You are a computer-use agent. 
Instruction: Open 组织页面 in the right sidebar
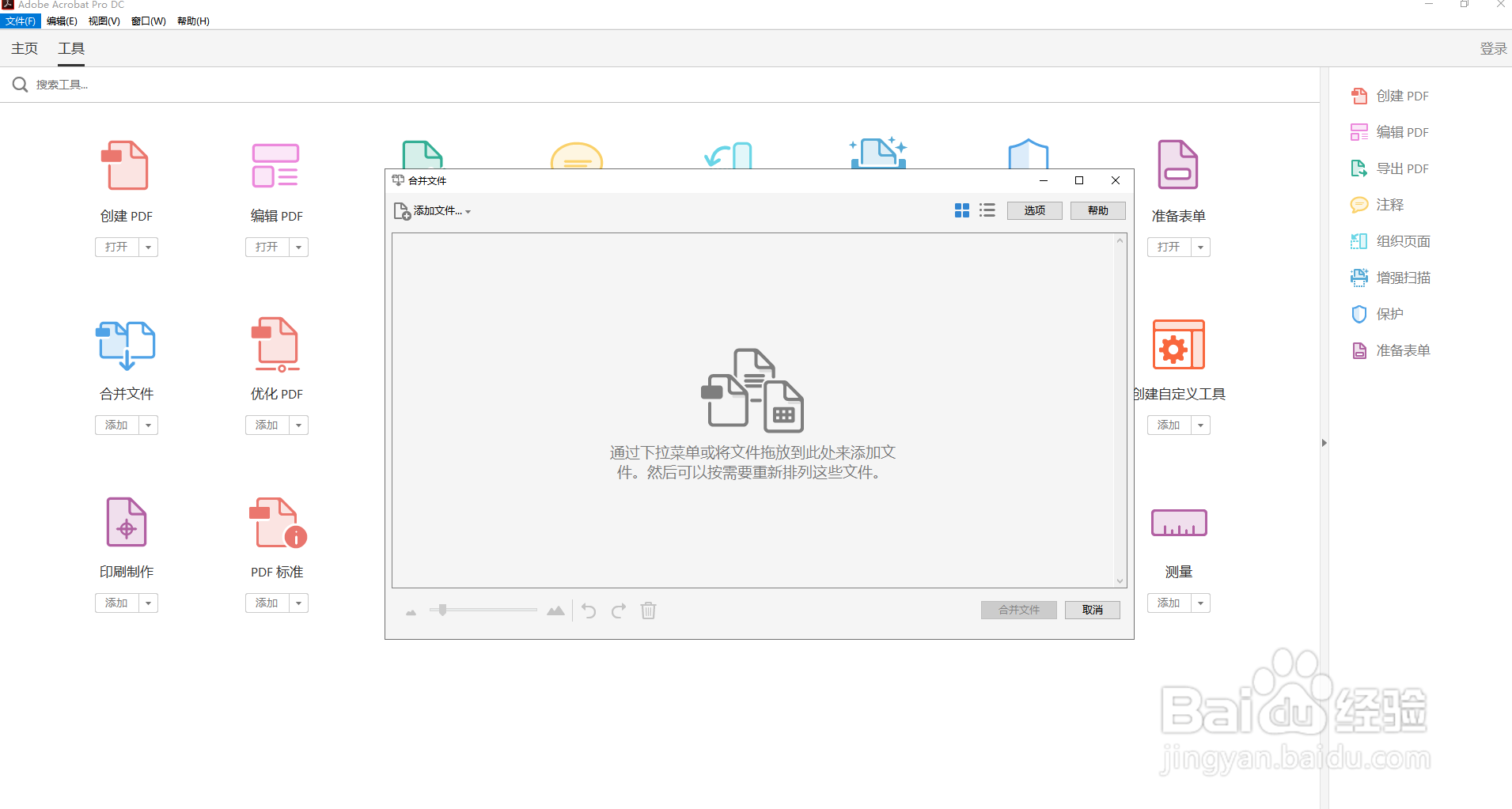[x=1390, y=241]
